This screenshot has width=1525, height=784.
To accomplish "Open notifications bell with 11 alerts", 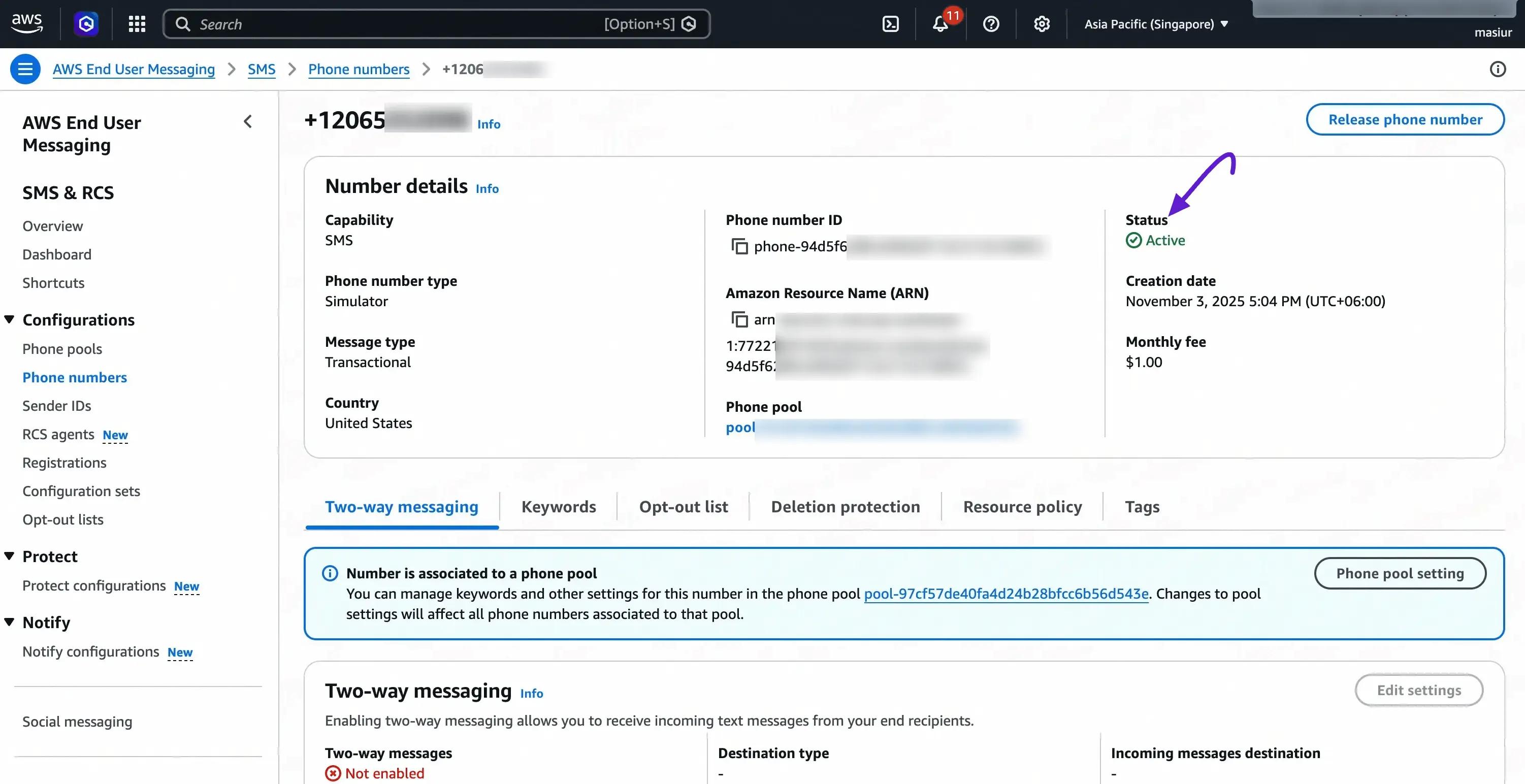I will (x=942, y=24).
